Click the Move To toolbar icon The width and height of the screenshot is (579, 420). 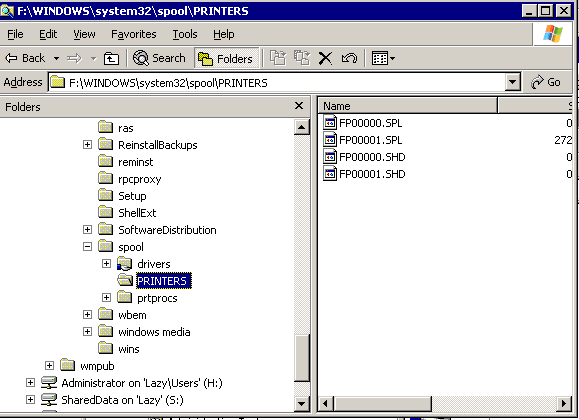(278, 58)
